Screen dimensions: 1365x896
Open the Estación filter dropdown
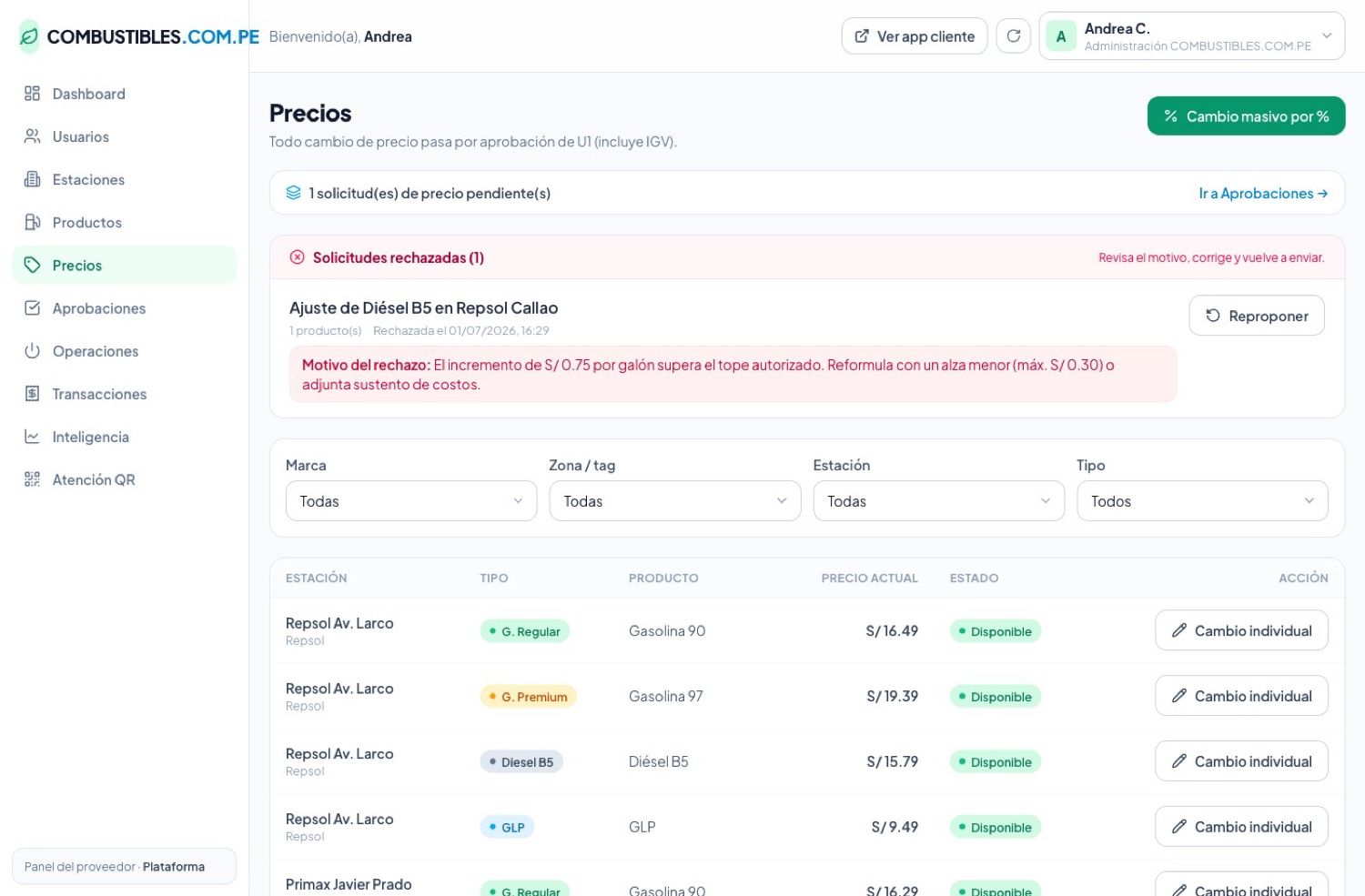(x=938, y=501)
